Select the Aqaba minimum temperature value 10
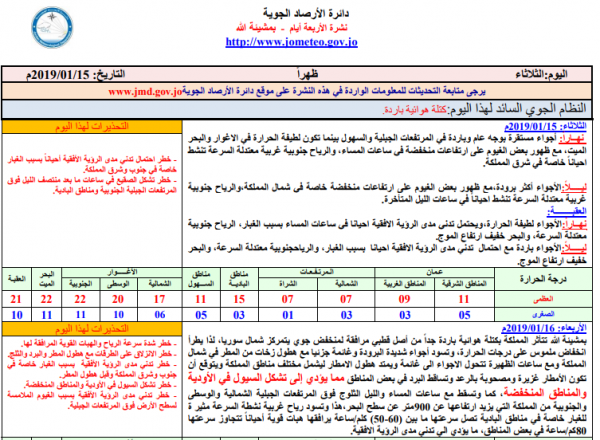 [x=17, y=314]
